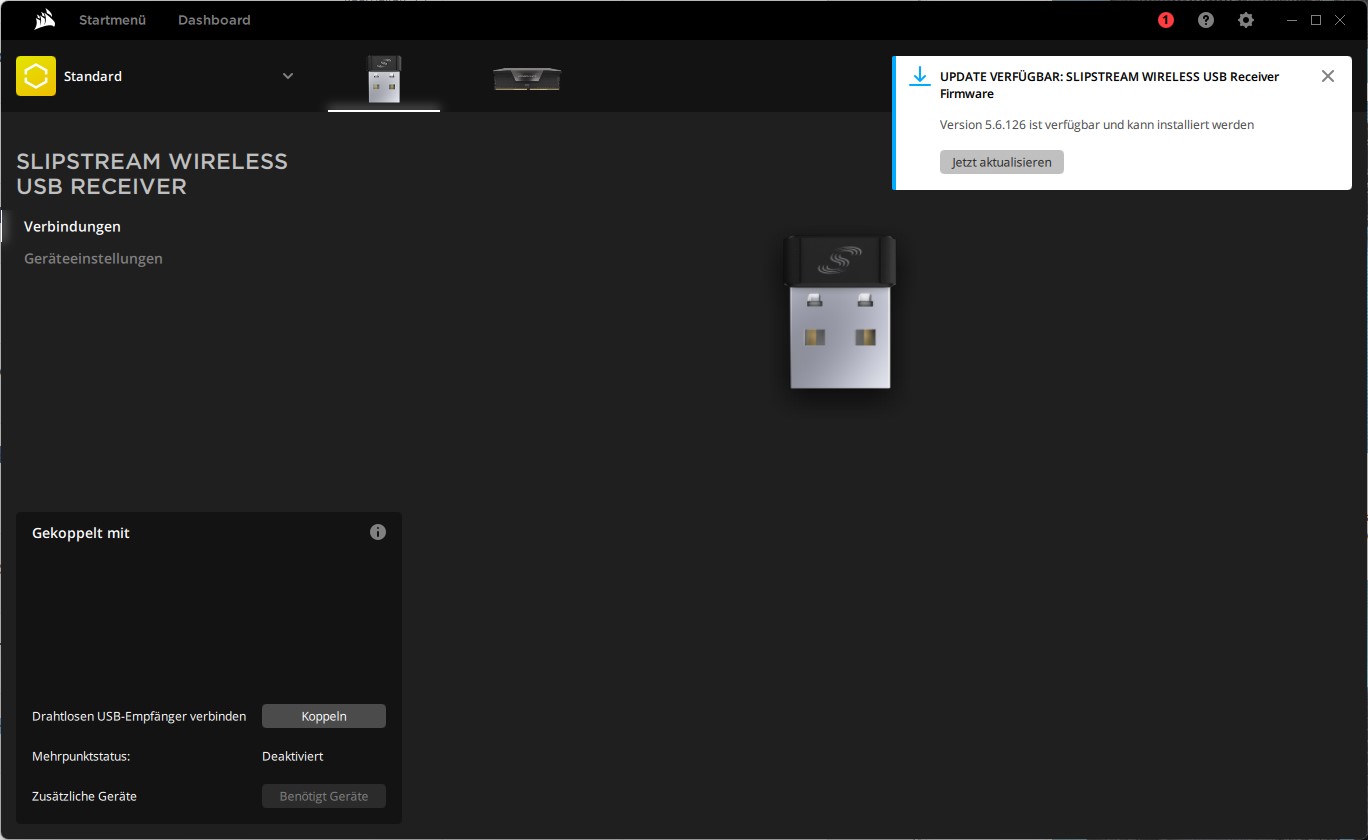Open the notifications bell showing one alert
This screenshot has height=840, width=1368.
point(1165,19)
